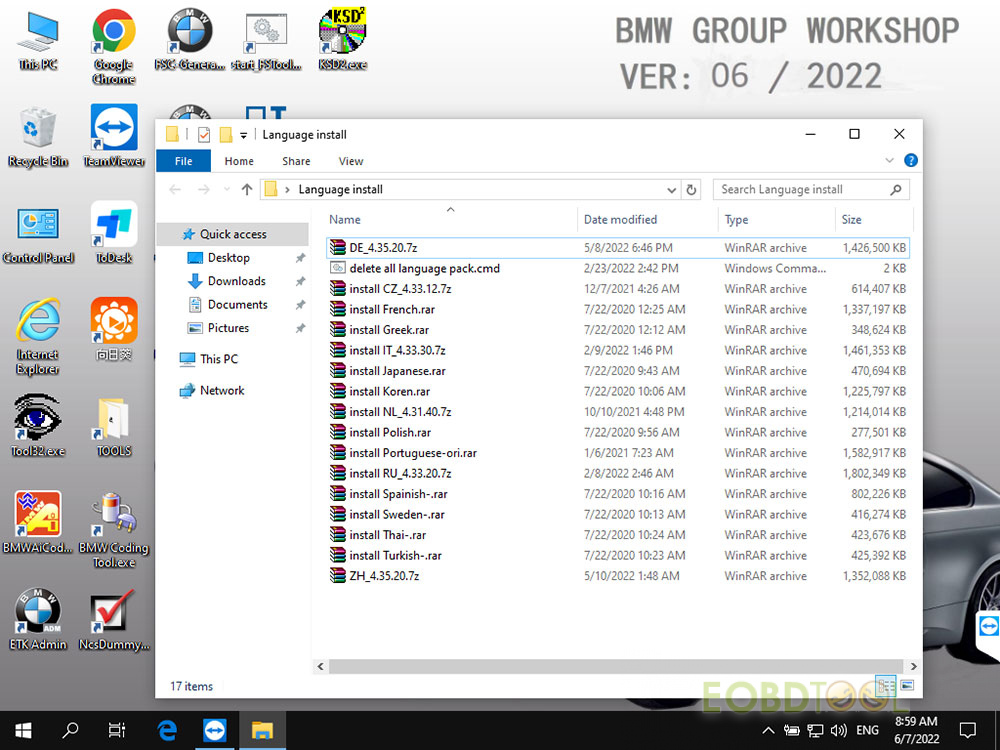Open NcsDummy desktop shortcut
Image resolution: width=1000 pixels, height=750 pixels.
[114, 619]
